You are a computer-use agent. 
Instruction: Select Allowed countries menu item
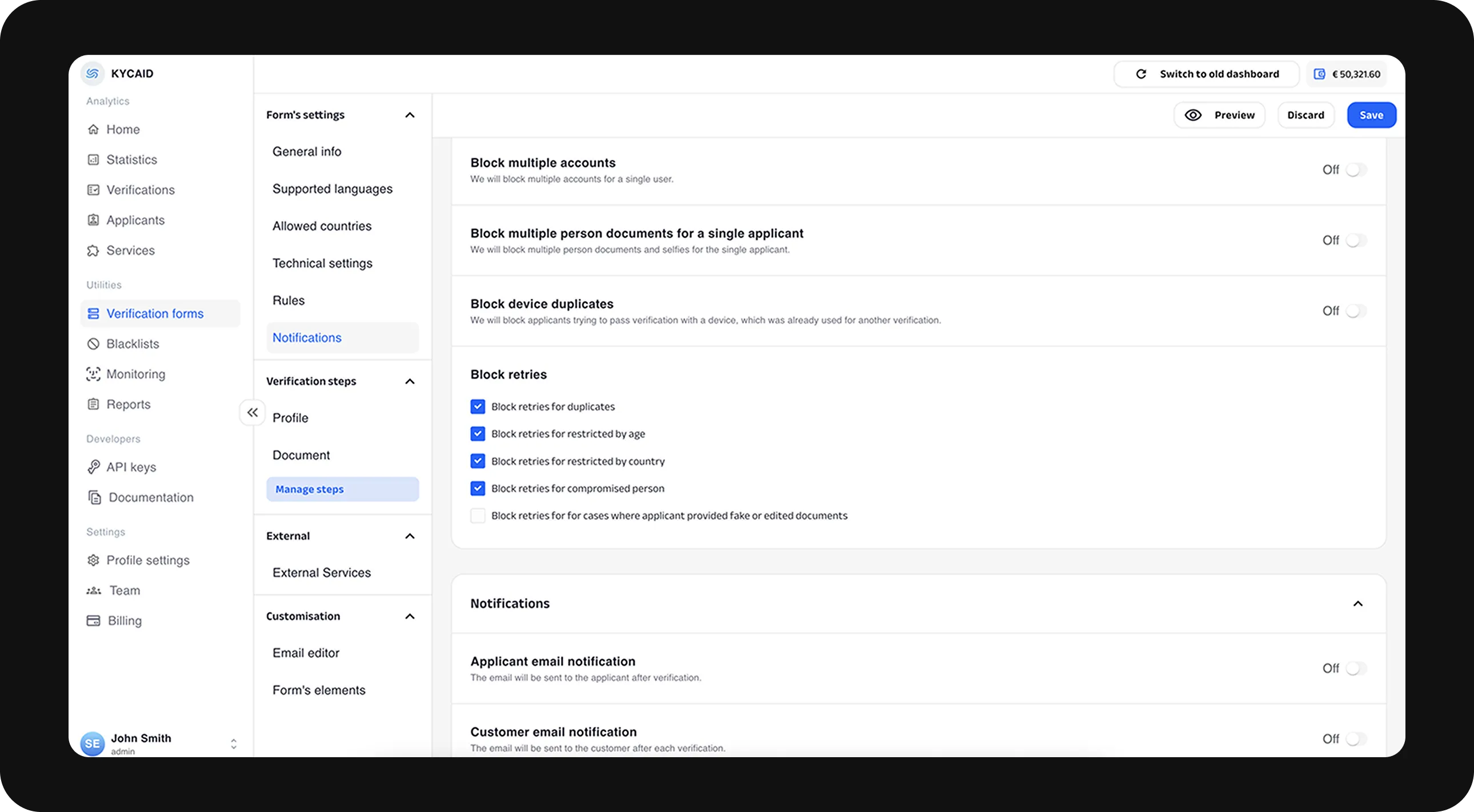click(322, 225)
